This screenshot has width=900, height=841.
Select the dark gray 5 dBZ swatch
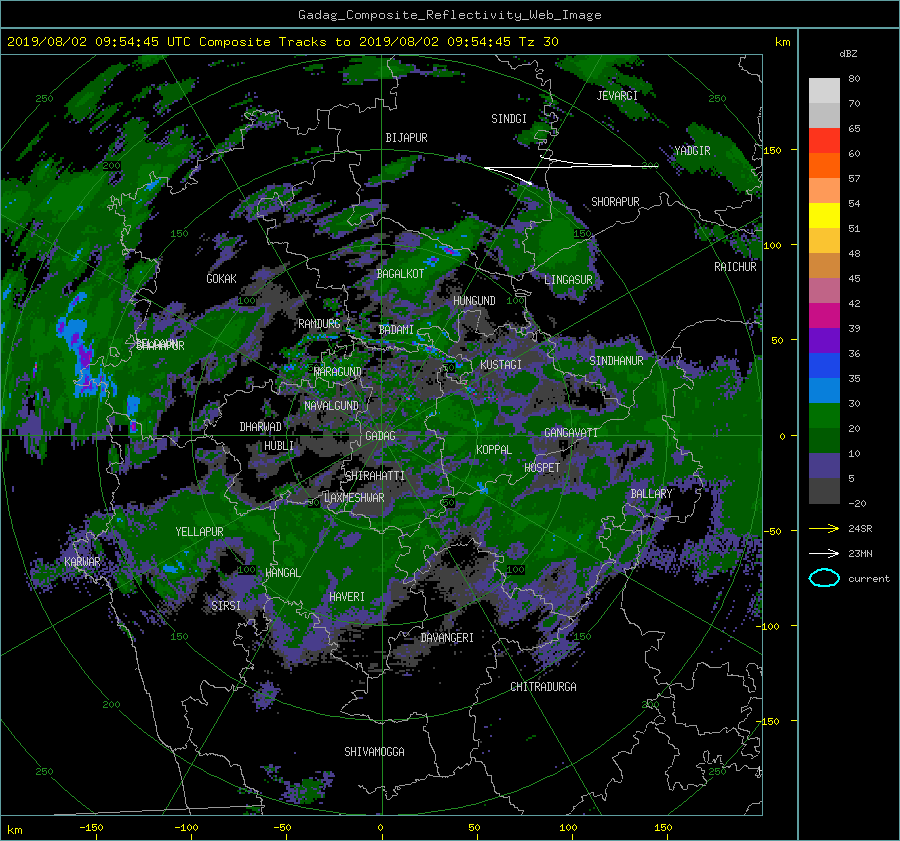824,490
